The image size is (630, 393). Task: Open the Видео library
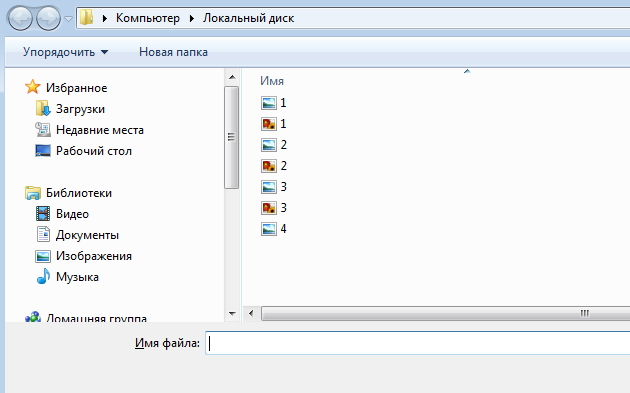click(62, 214)
